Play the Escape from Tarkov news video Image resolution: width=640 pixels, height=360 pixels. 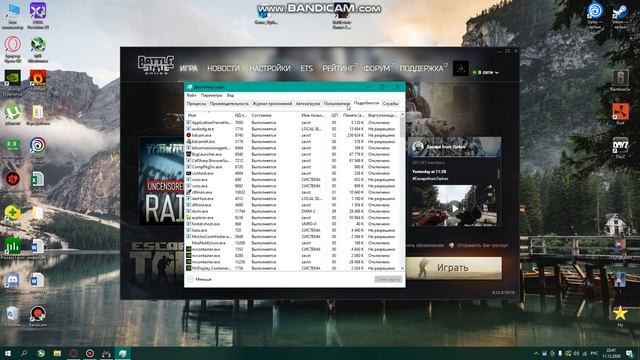click(x=454, y=209)
